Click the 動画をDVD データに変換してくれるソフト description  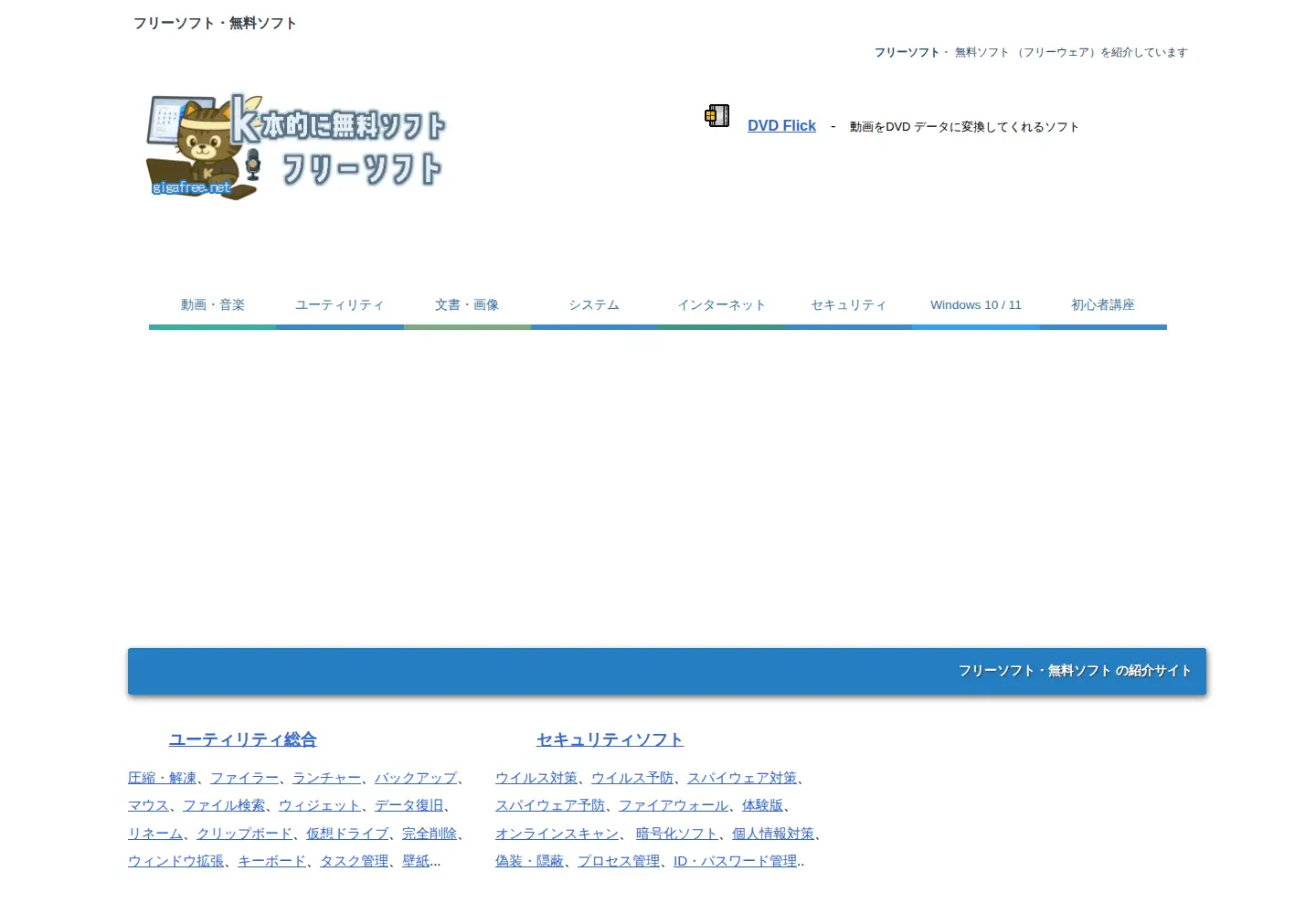click(964, 127)
